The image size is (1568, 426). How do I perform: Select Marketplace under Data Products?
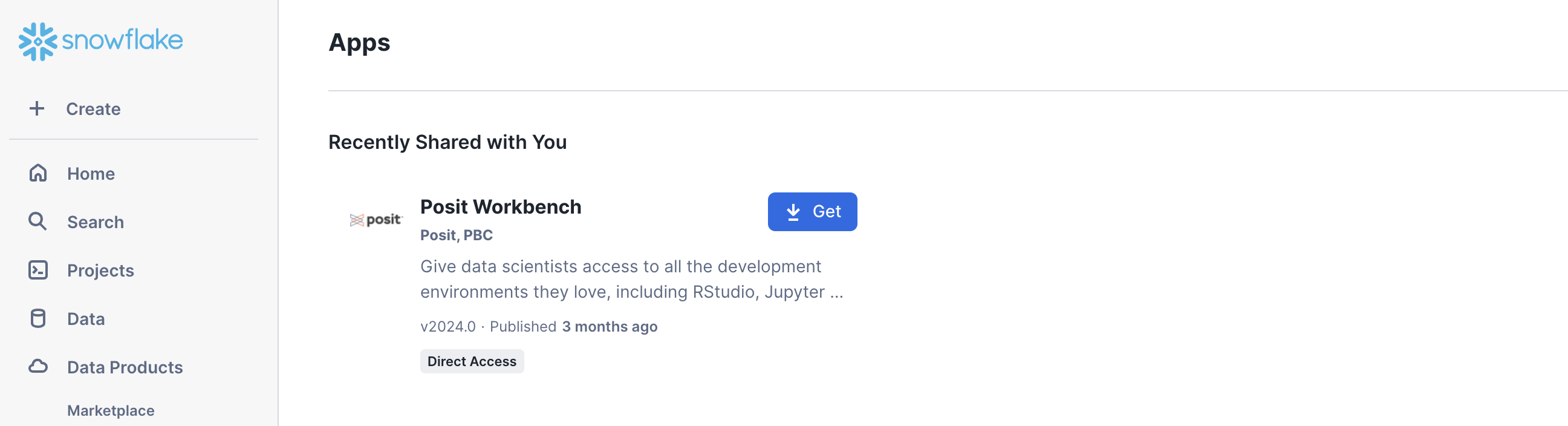[x=111, y=411]
